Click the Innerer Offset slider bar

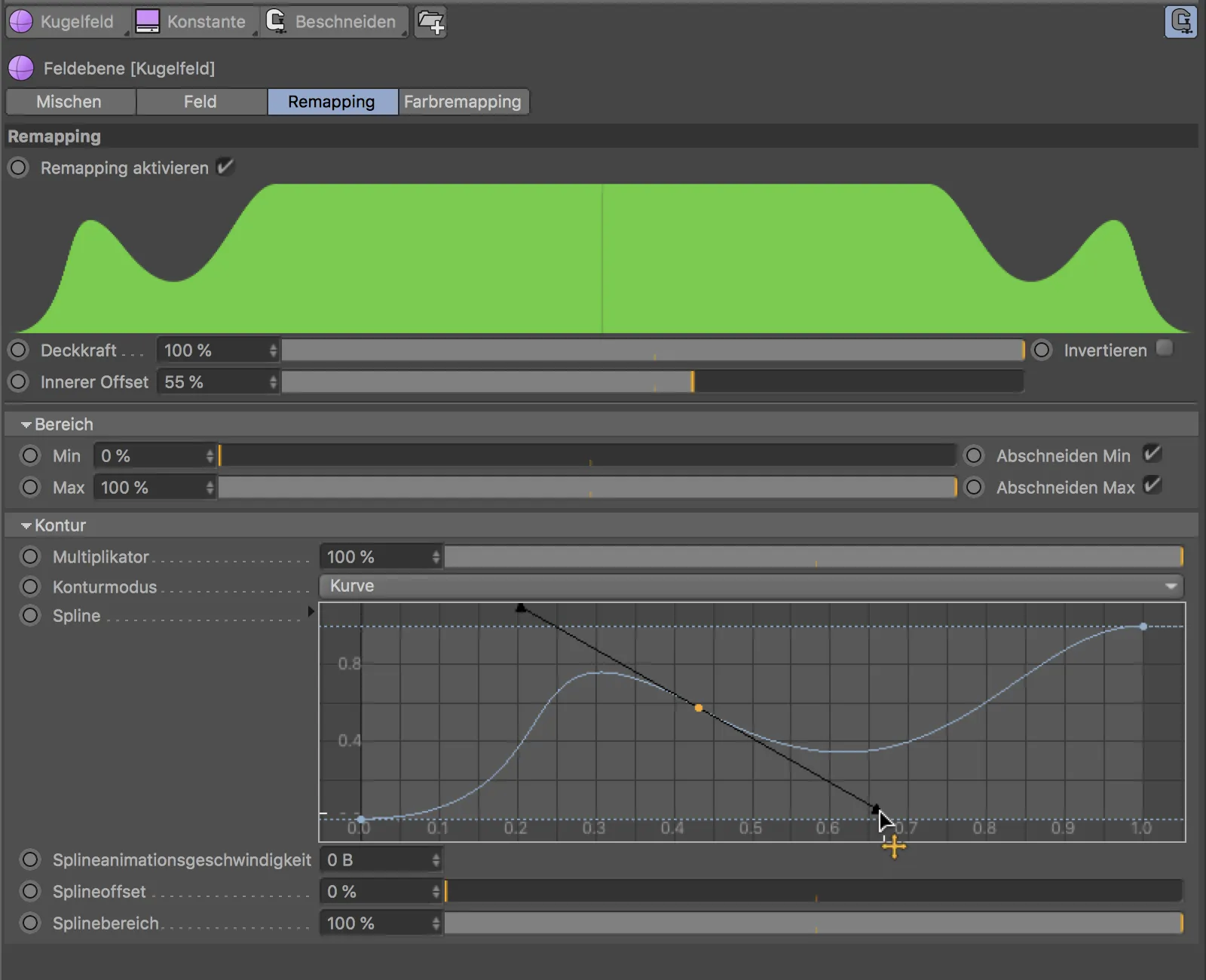pos(653,381)
